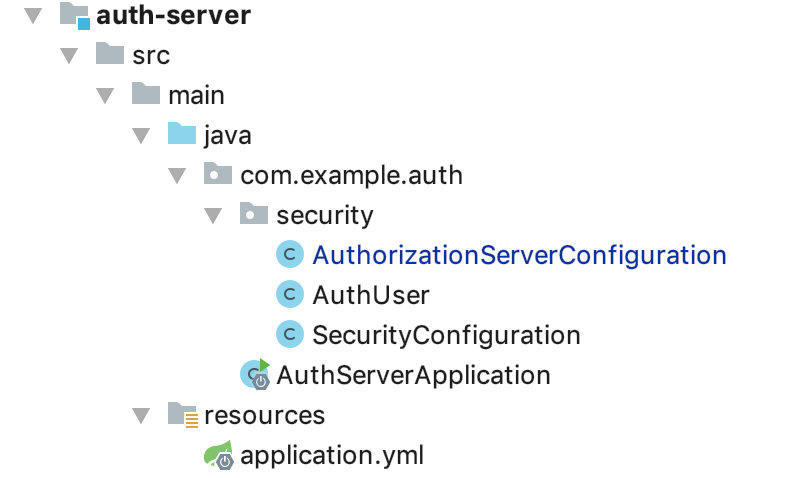This screenshot has width=792, height=478.
Task: Click the security package icon
Action: click(254, 215)
